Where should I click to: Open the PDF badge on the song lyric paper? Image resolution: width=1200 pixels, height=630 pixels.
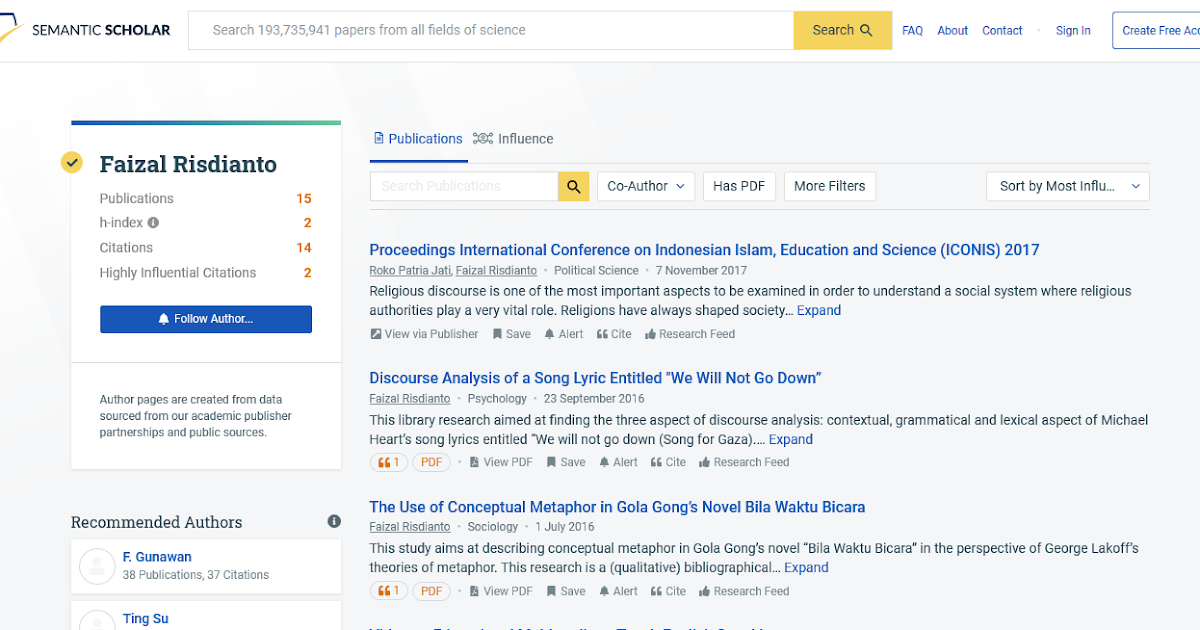[x=431, y=461]
